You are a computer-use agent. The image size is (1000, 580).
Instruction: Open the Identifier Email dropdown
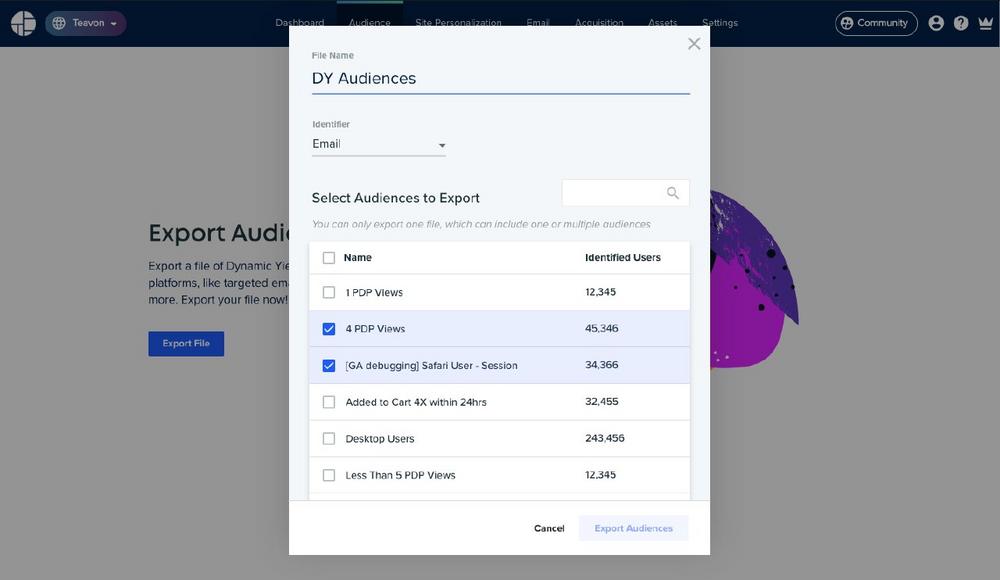point(378,145)
